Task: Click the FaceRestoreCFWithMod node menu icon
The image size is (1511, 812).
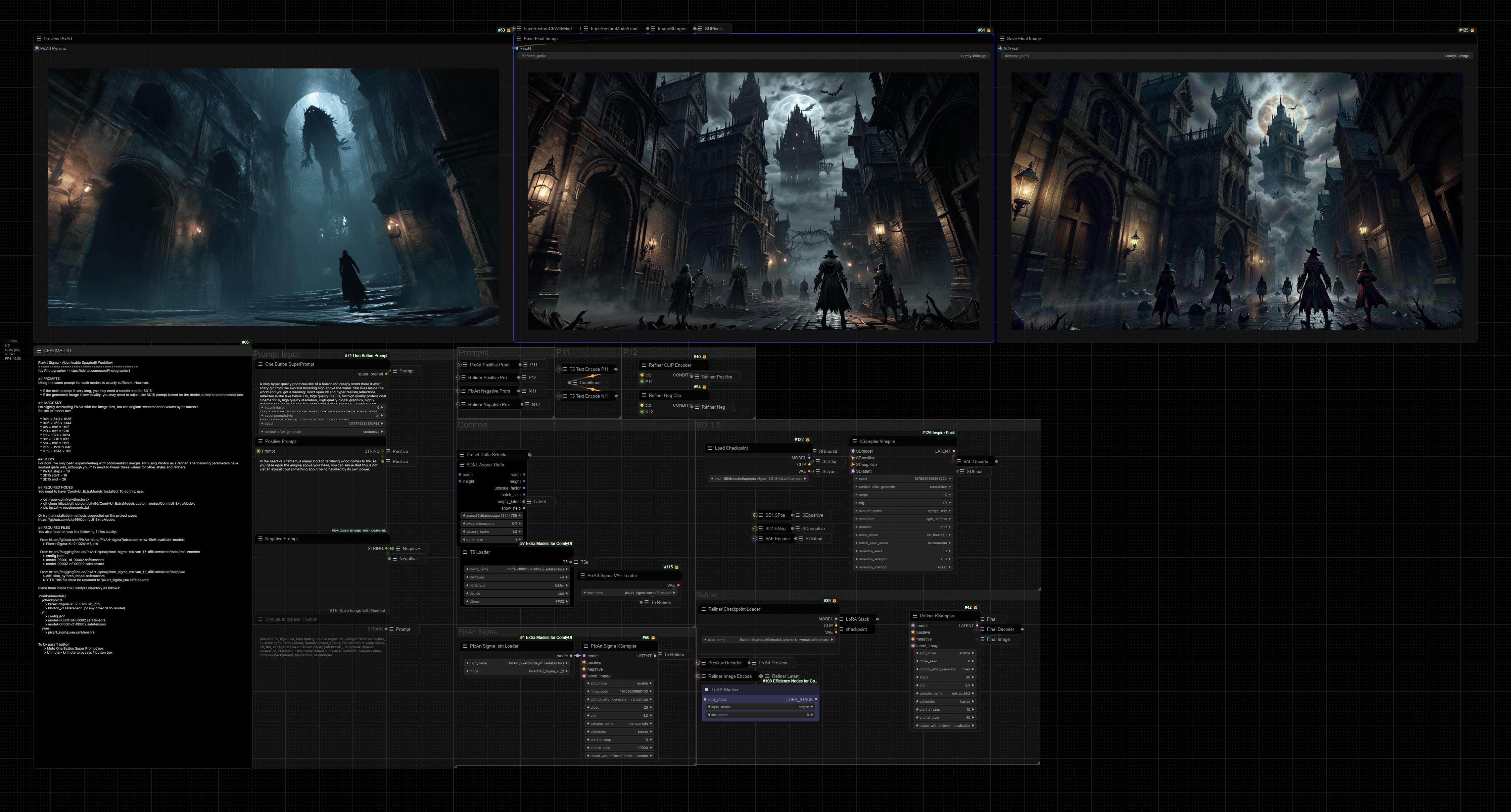Action: 519,29
